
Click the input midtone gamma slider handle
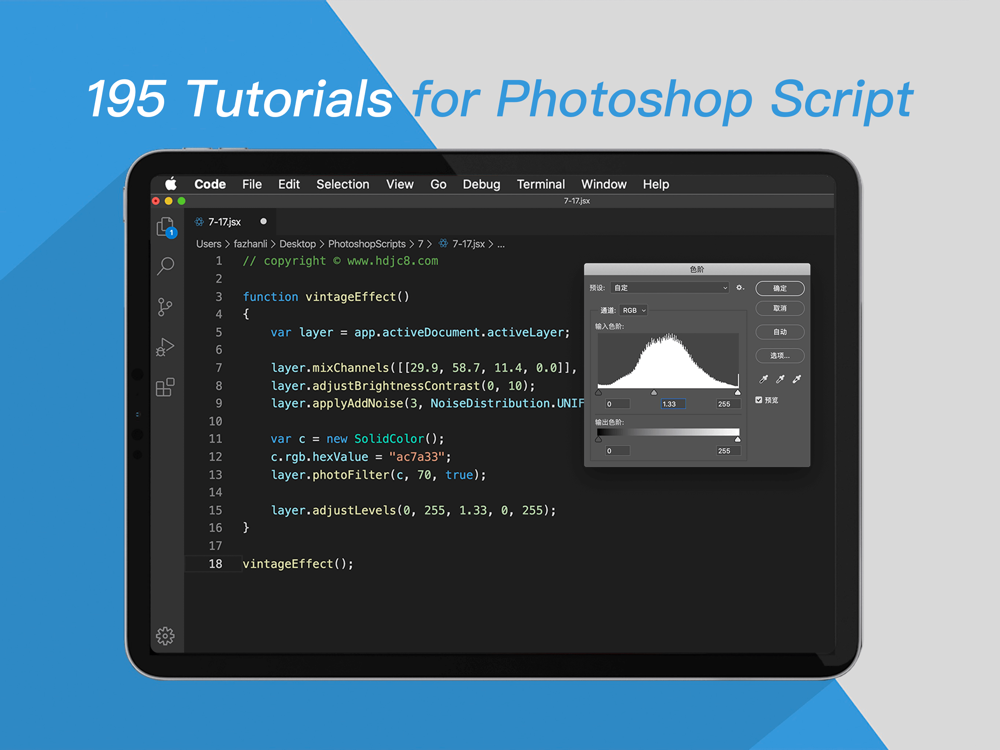pos(654,392)
